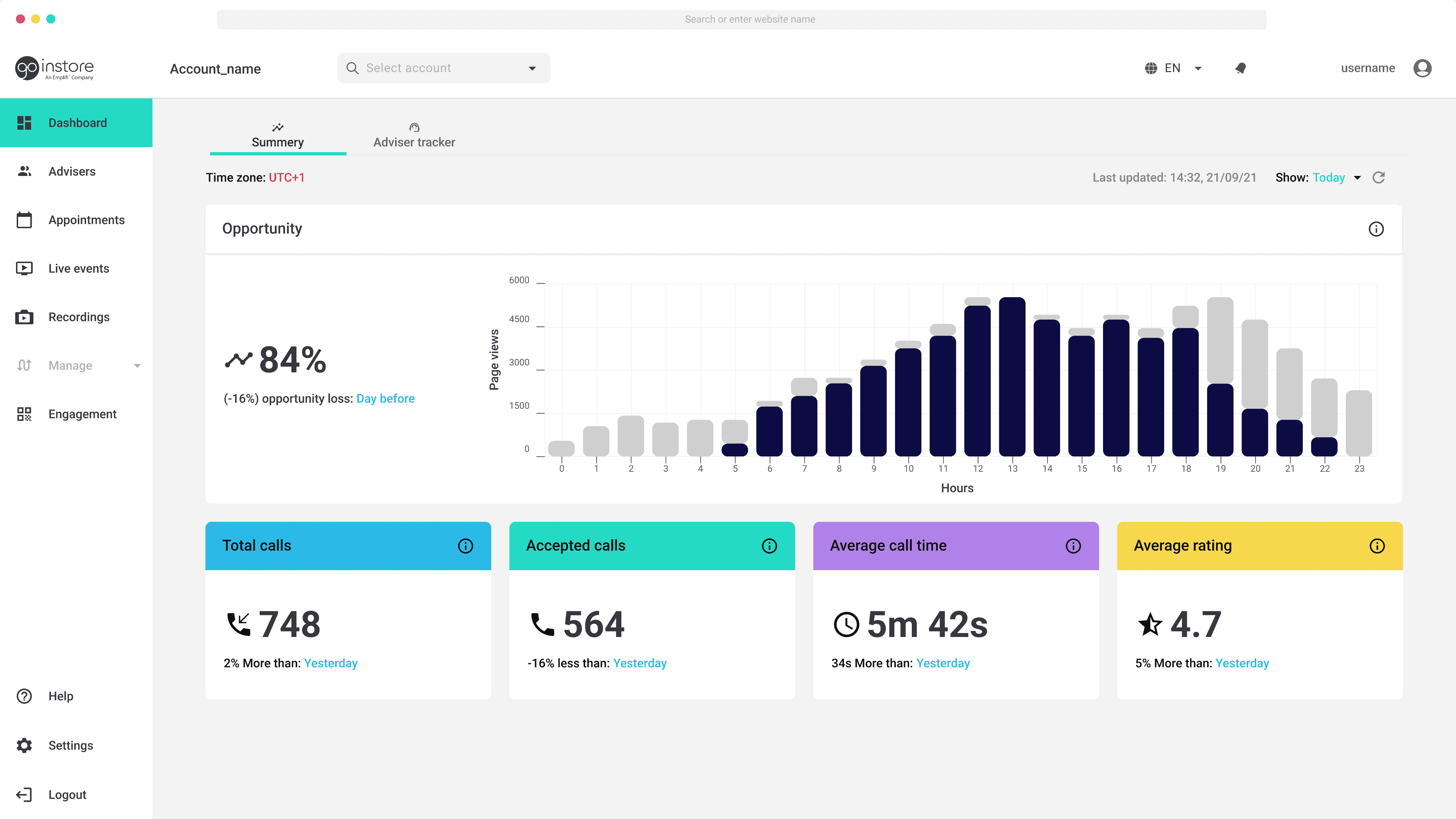Click the Day before link
Viewport: 1456px width, 819px height.
(385, 399)
